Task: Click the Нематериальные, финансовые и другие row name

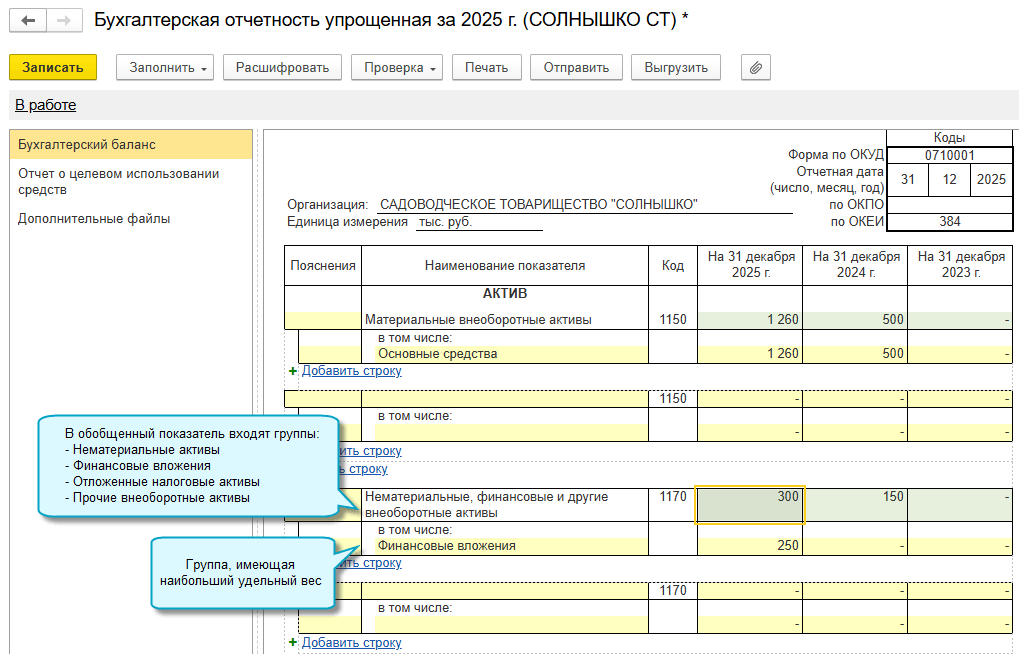Action: (x=505, y=504)
